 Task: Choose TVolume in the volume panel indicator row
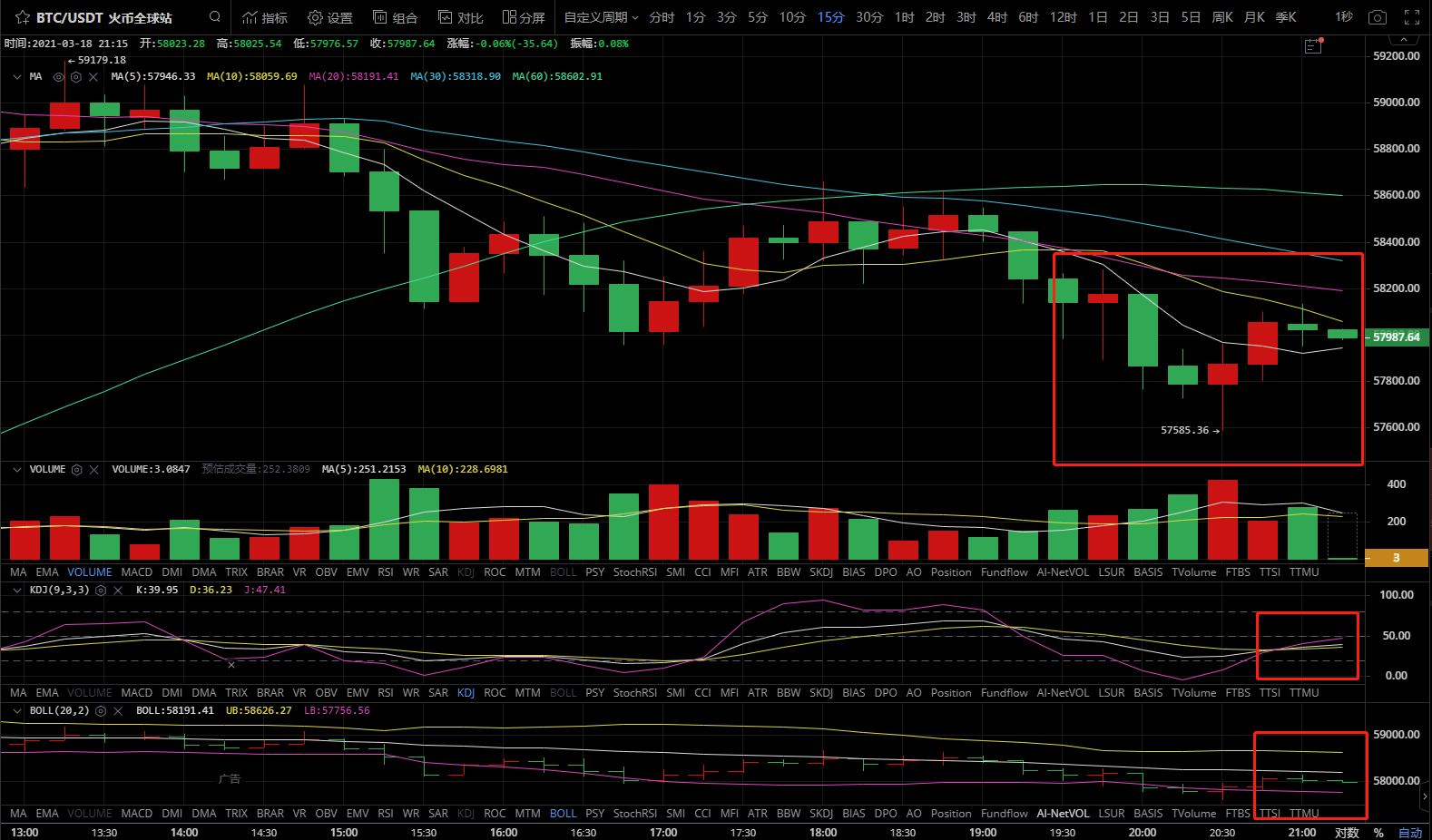[1194, 572]
